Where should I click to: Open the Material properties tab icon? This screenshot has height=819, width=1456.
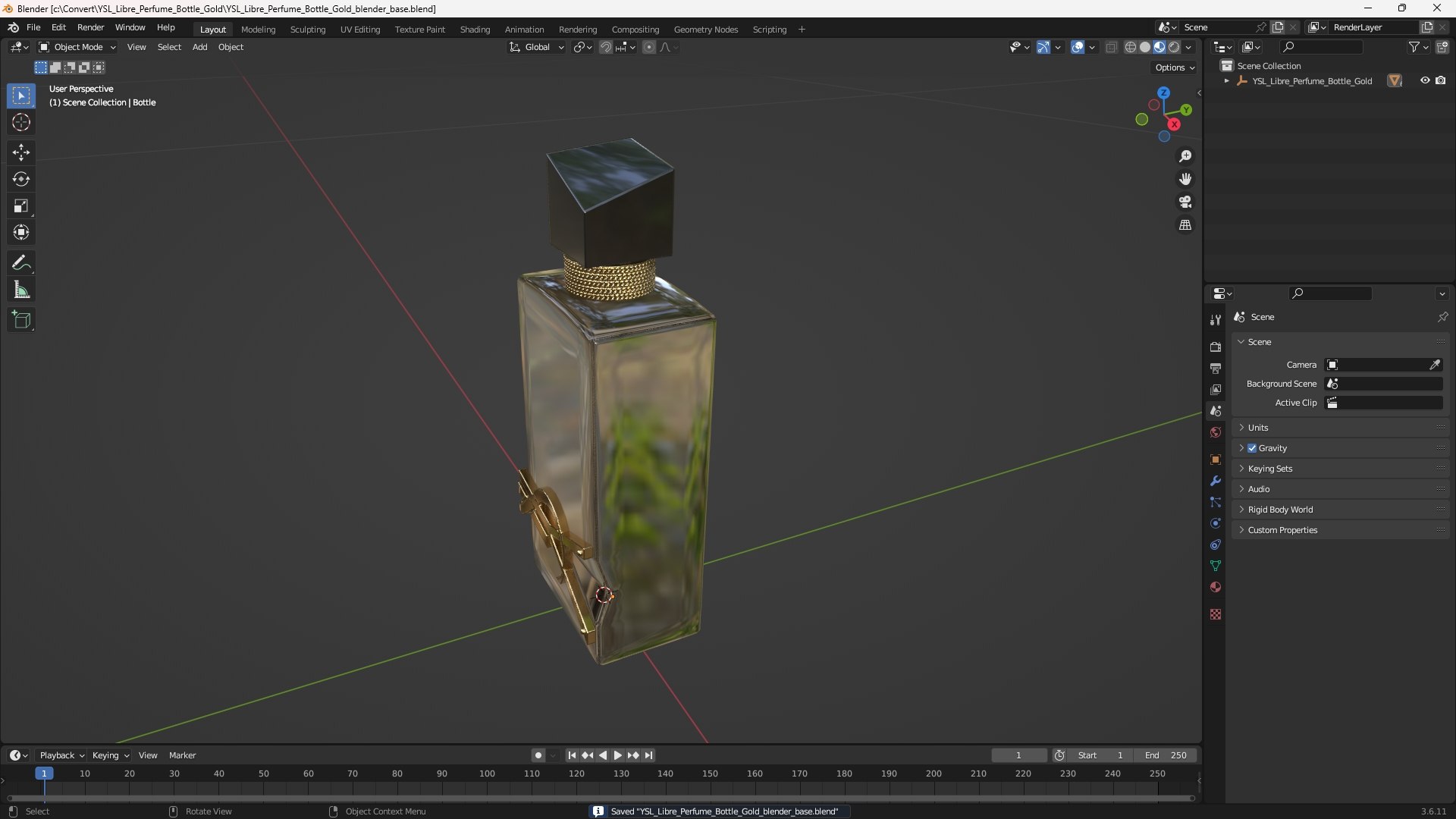[1216, 587]
